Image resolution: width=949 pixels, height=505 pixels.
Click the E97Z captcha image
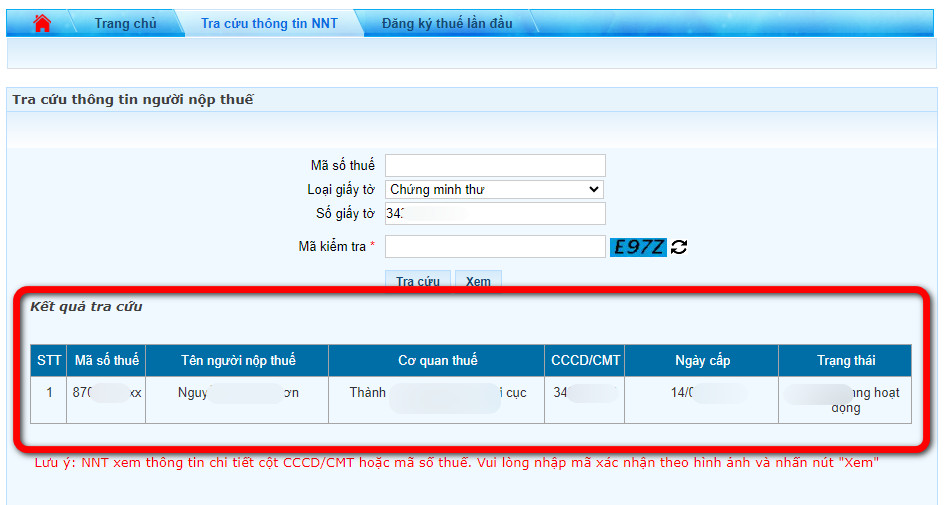click(x=638, y=247)
